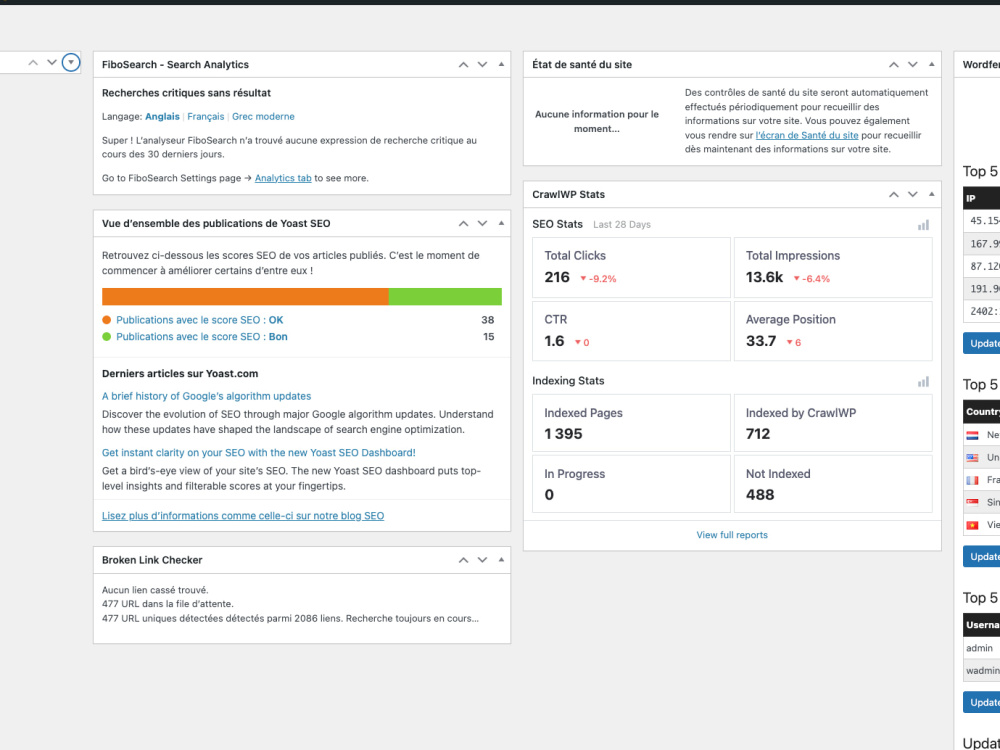Move État de santé du site widget up
Viewport: 1000px width, 750px height.
894,64
